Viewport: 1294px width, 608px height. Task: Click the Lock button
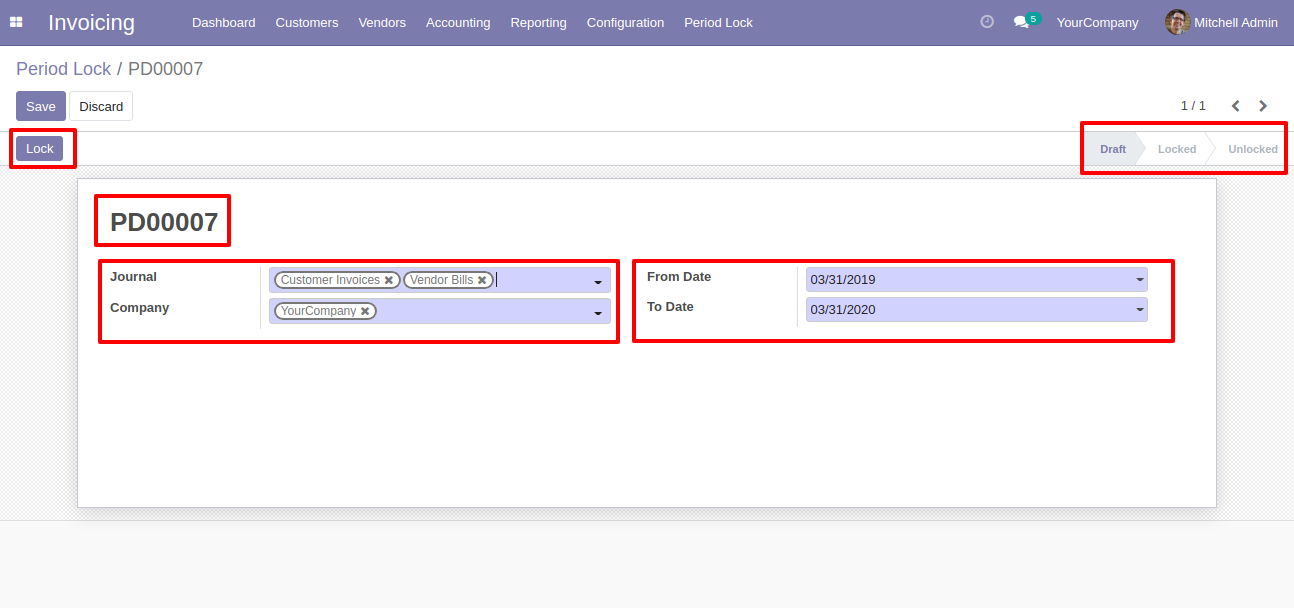(x=40, y=148)
